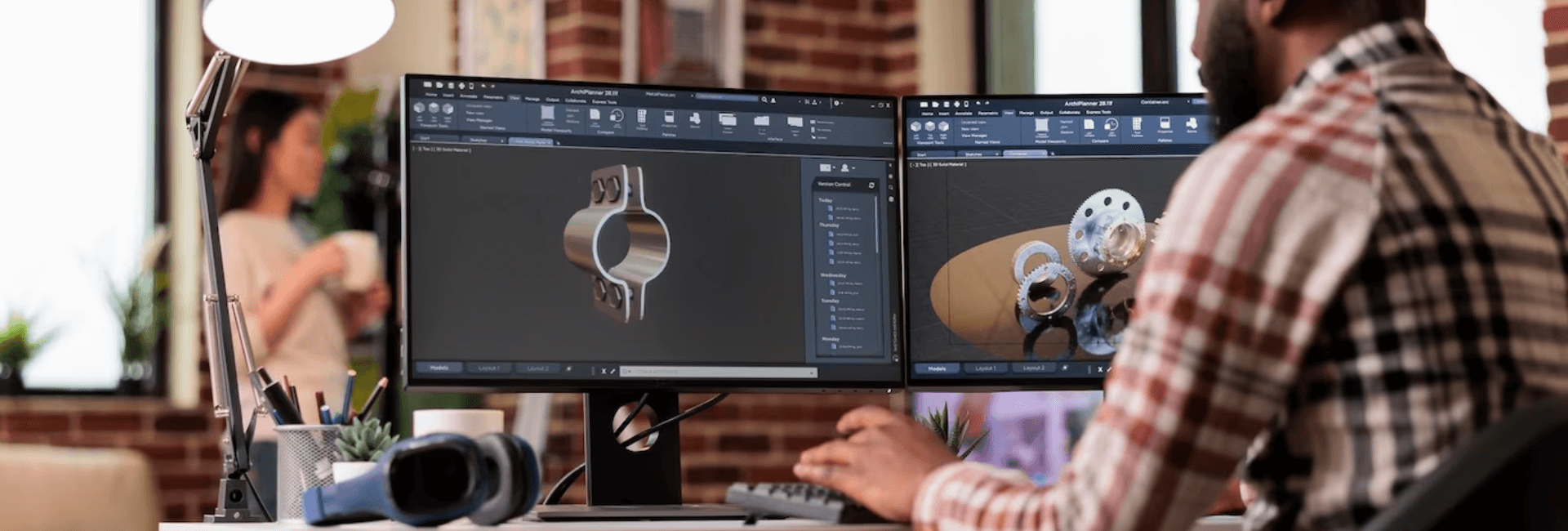The width and height of the screenshot is (1568, 531).
Task: Click View Manager on right monitor
Action: click(974, 136)
